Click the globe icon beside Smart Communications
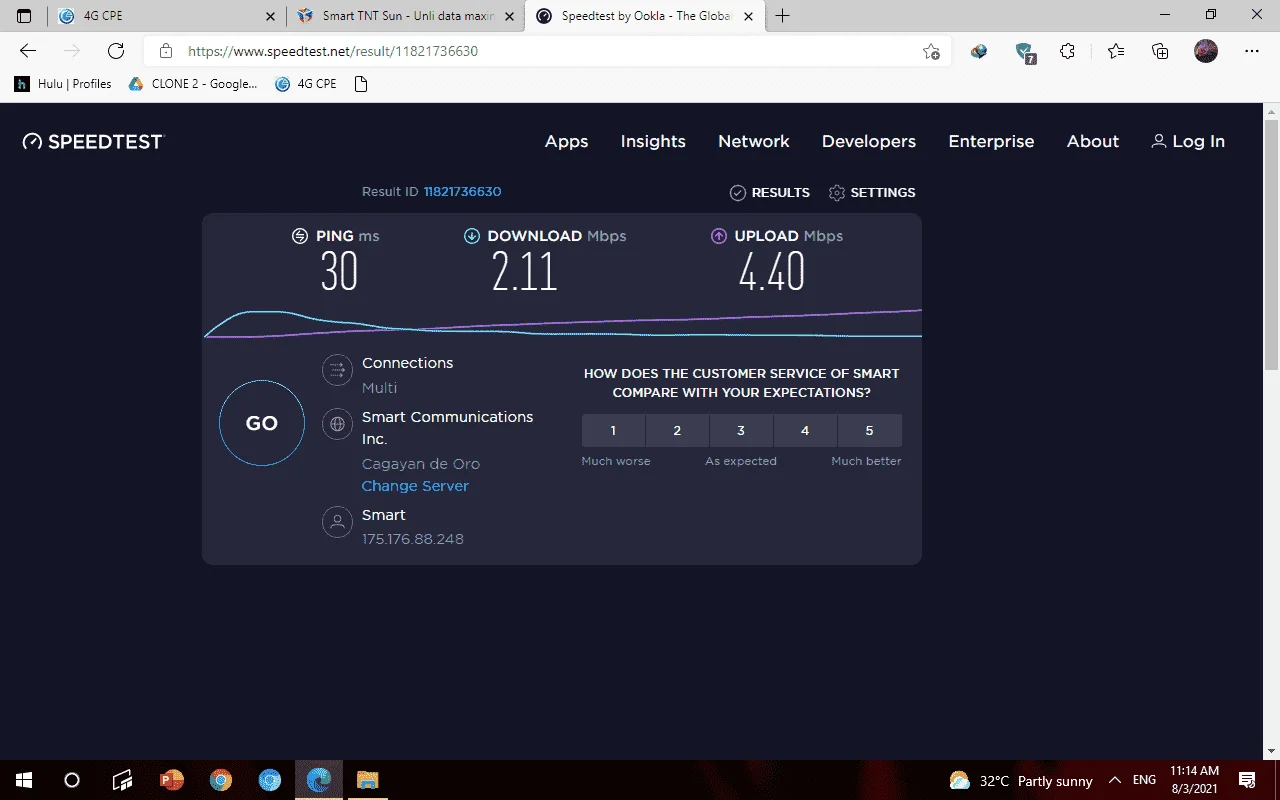 pyautogui.click(x=337, y=424)
